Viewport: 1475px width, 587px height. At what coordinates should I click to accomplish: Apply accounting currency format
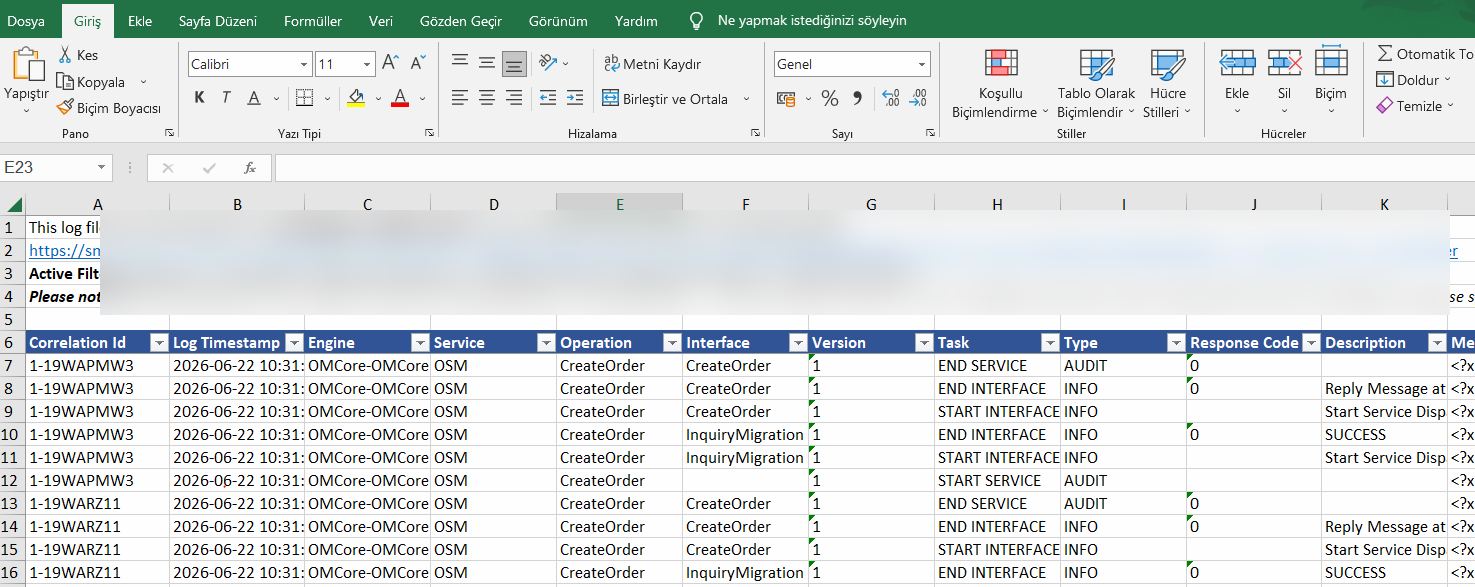786,98
